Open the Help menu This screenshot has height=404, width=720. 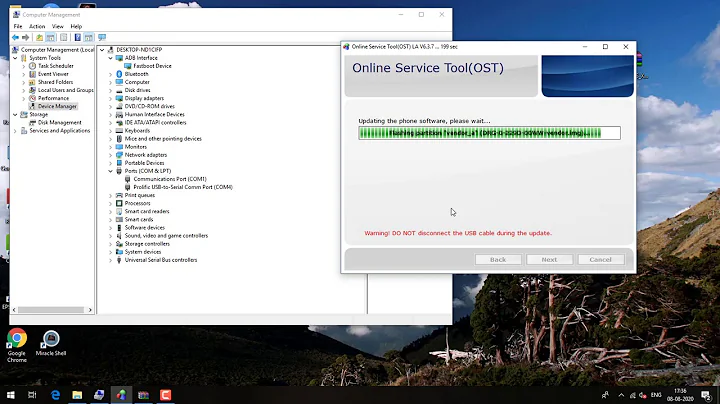[x=76, y=26]
